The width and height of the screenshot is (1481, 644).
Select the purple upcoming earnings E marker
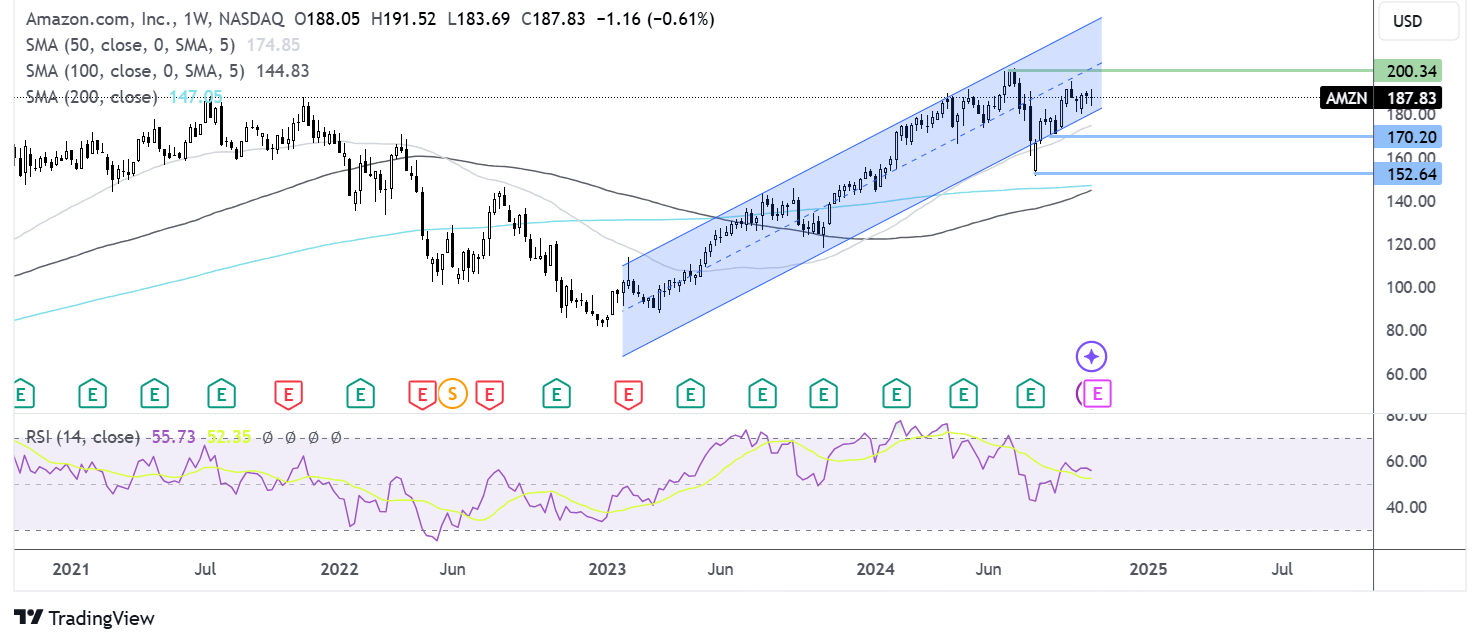click(1097, 393)
